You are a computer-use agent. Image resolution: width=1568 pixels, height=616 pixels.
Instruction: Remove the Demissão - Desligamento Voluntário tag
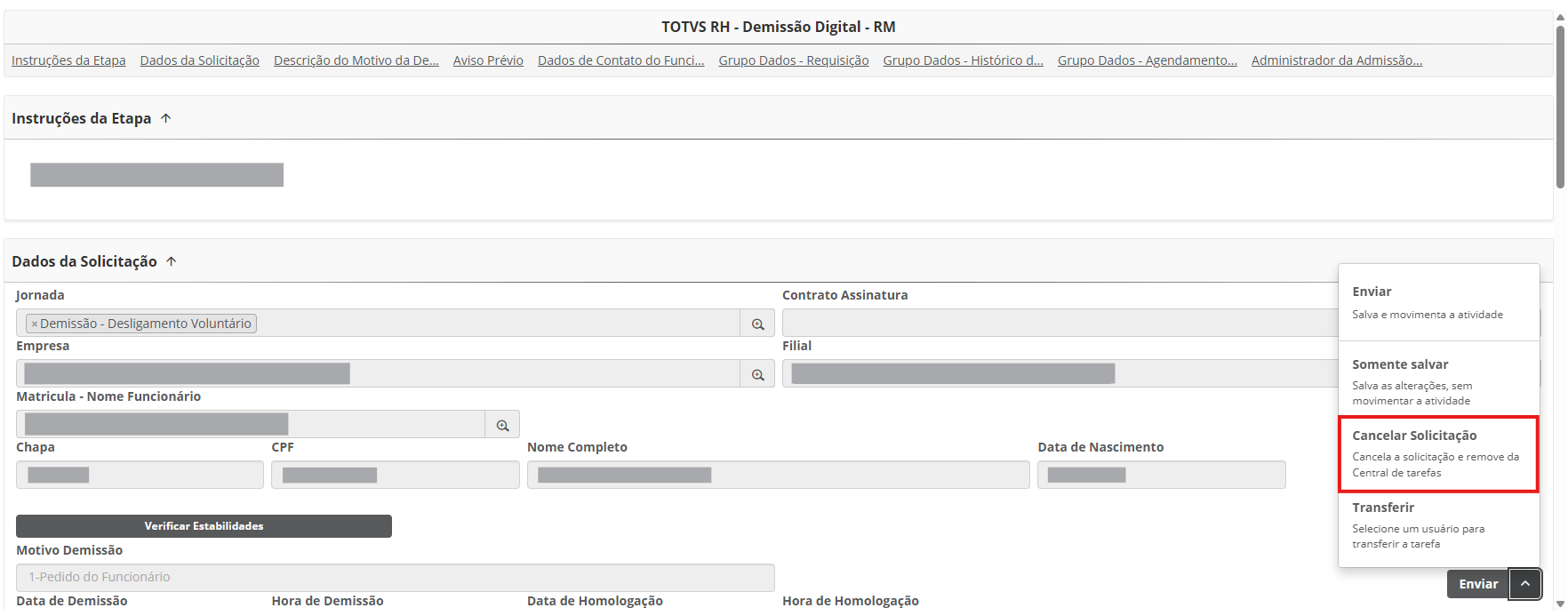pyautogui.click(x=35, y=324)
